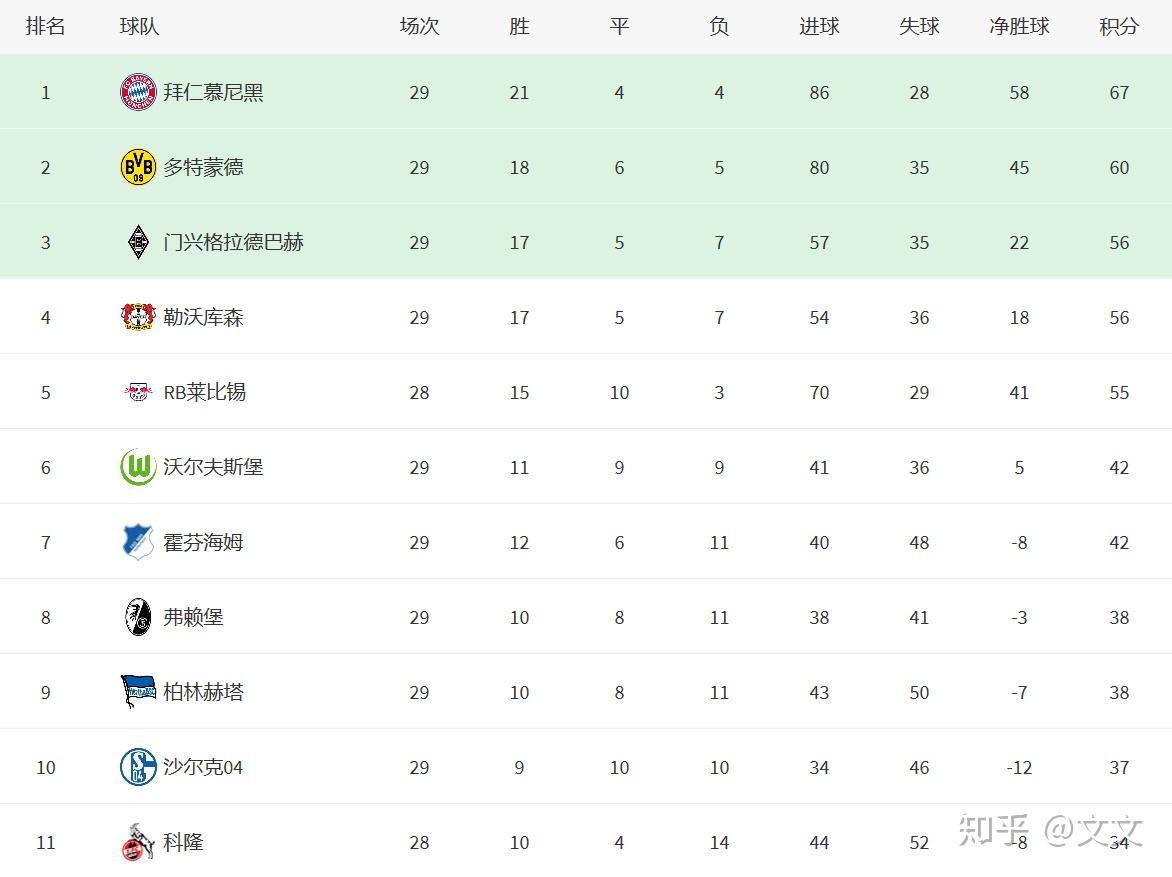The image size is (1172, 877).
Task: Open team link 多特蒙德
Action: pyautogui.click(x=203, y=167)
